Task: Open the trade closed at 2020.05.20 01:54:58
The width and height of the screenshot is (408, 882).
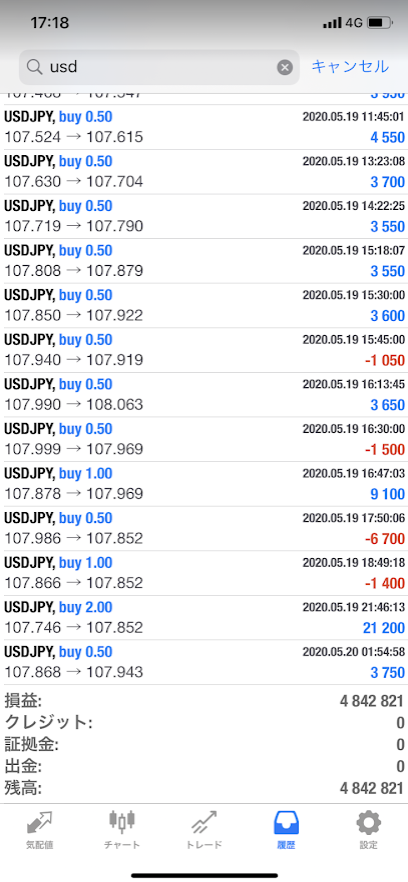Action: pos(204,663)
